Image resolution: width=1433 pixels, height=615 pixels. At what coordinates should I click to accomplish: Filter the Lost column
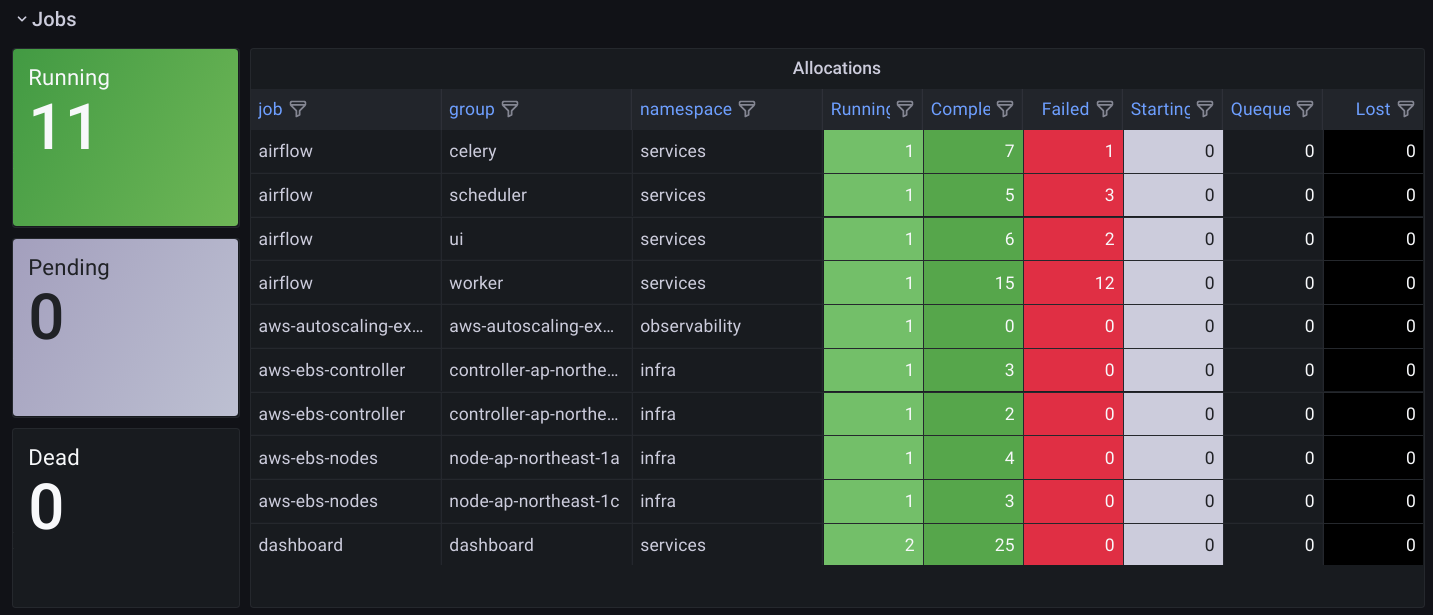(x=1408, y=109)
